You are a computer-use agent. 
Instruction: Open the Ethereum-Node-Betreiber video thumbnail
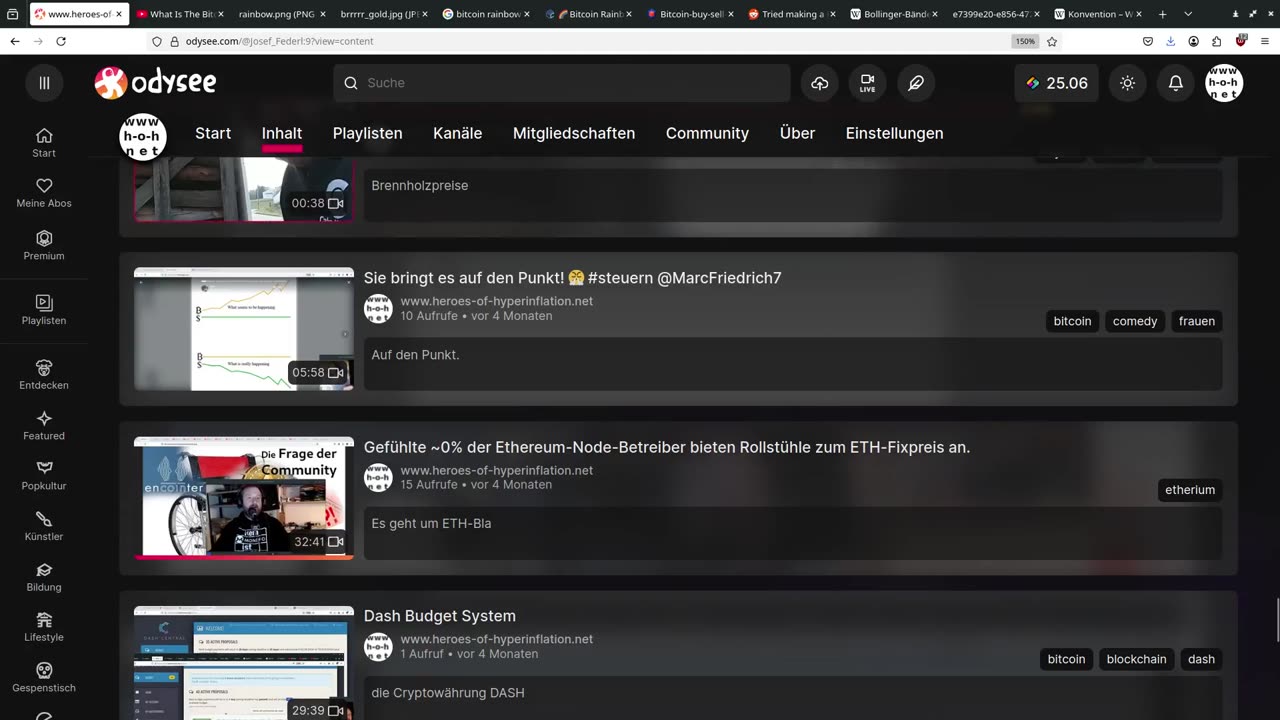coord(244,498)
